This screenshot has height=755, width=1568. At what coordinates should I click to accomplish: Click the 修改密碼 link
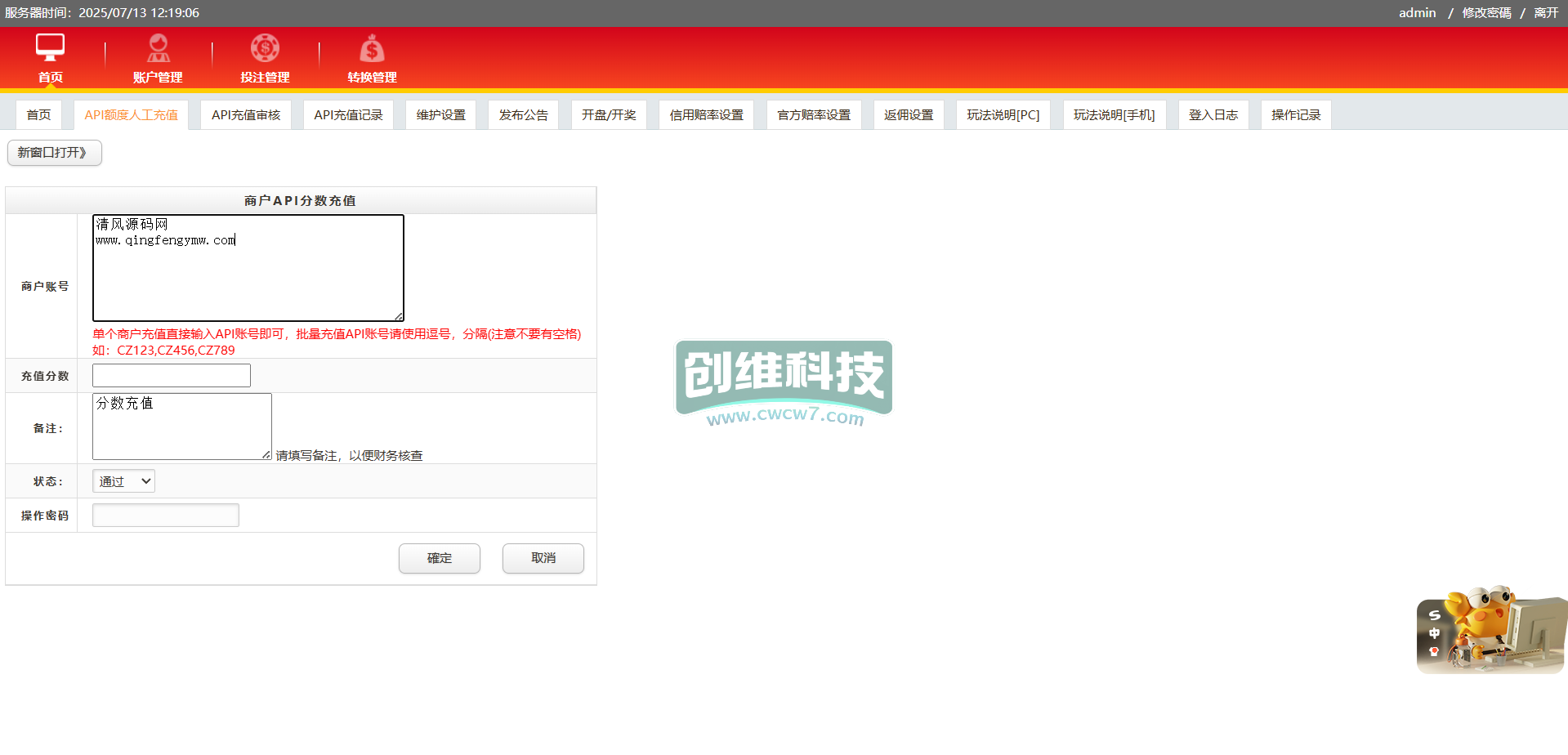click(1486, 13)
